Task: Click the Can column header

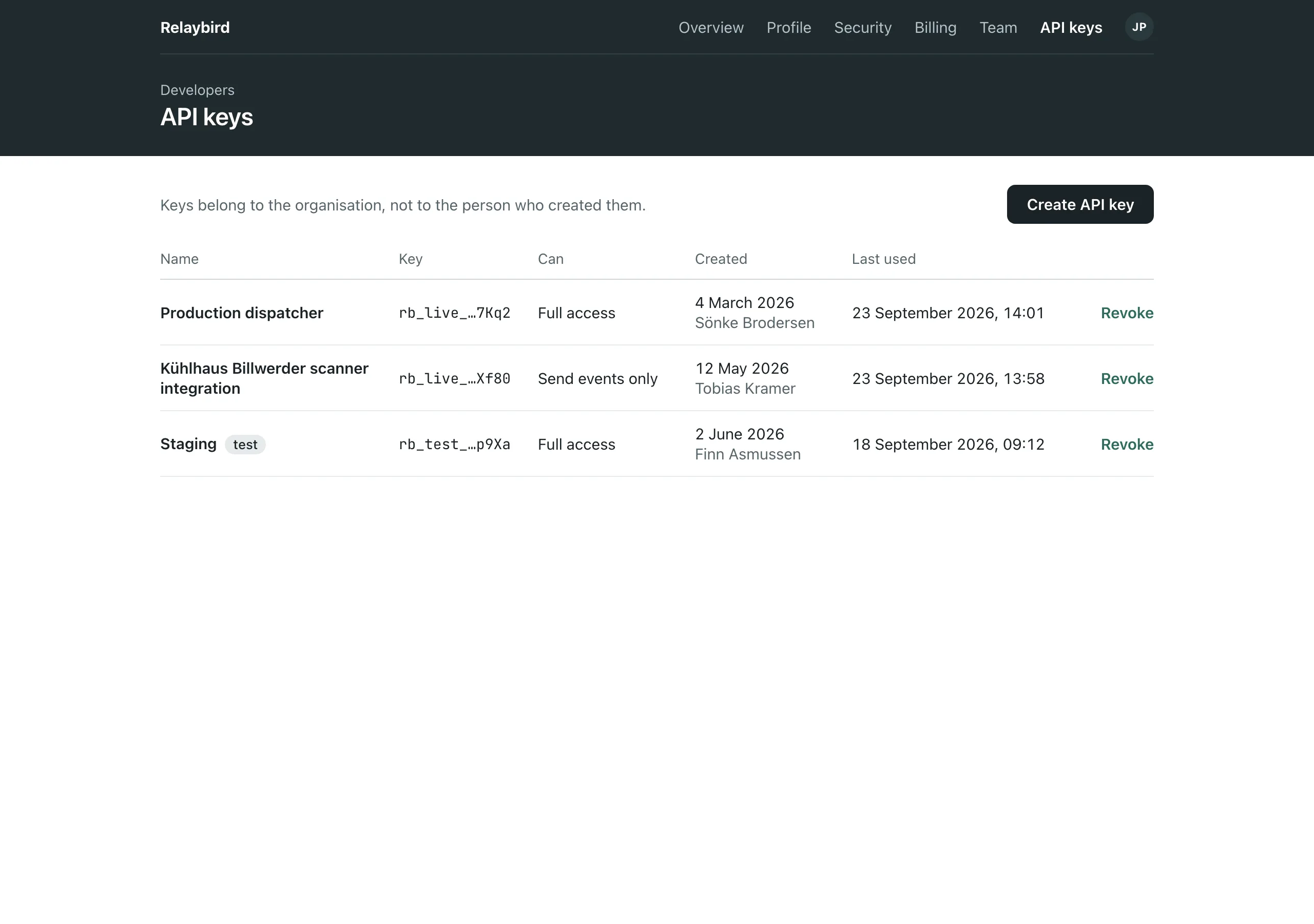Action: coord(551,259)
